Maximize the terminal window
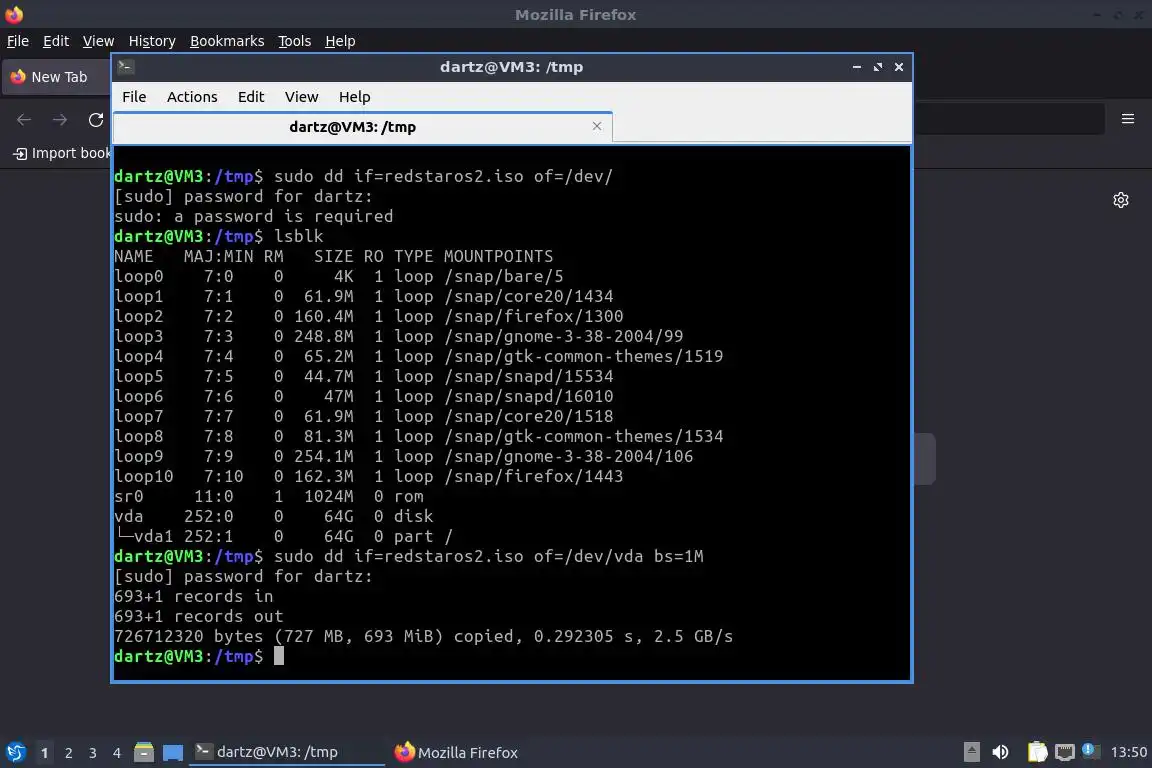The height and width of the screenshot is (768, 1152). coord(878,67)
